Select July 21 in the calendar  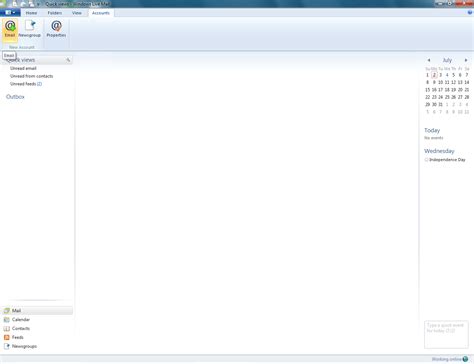[x=467, y=90]
